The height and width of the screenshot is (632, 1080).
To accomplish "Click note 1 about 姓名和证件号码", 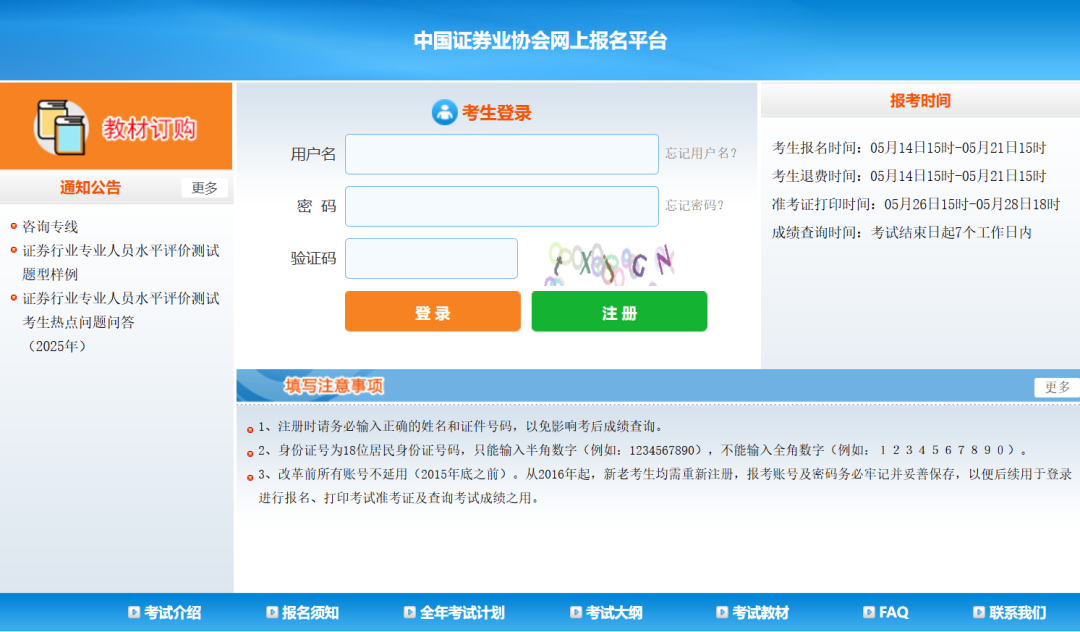I will (x=461, y=427).
